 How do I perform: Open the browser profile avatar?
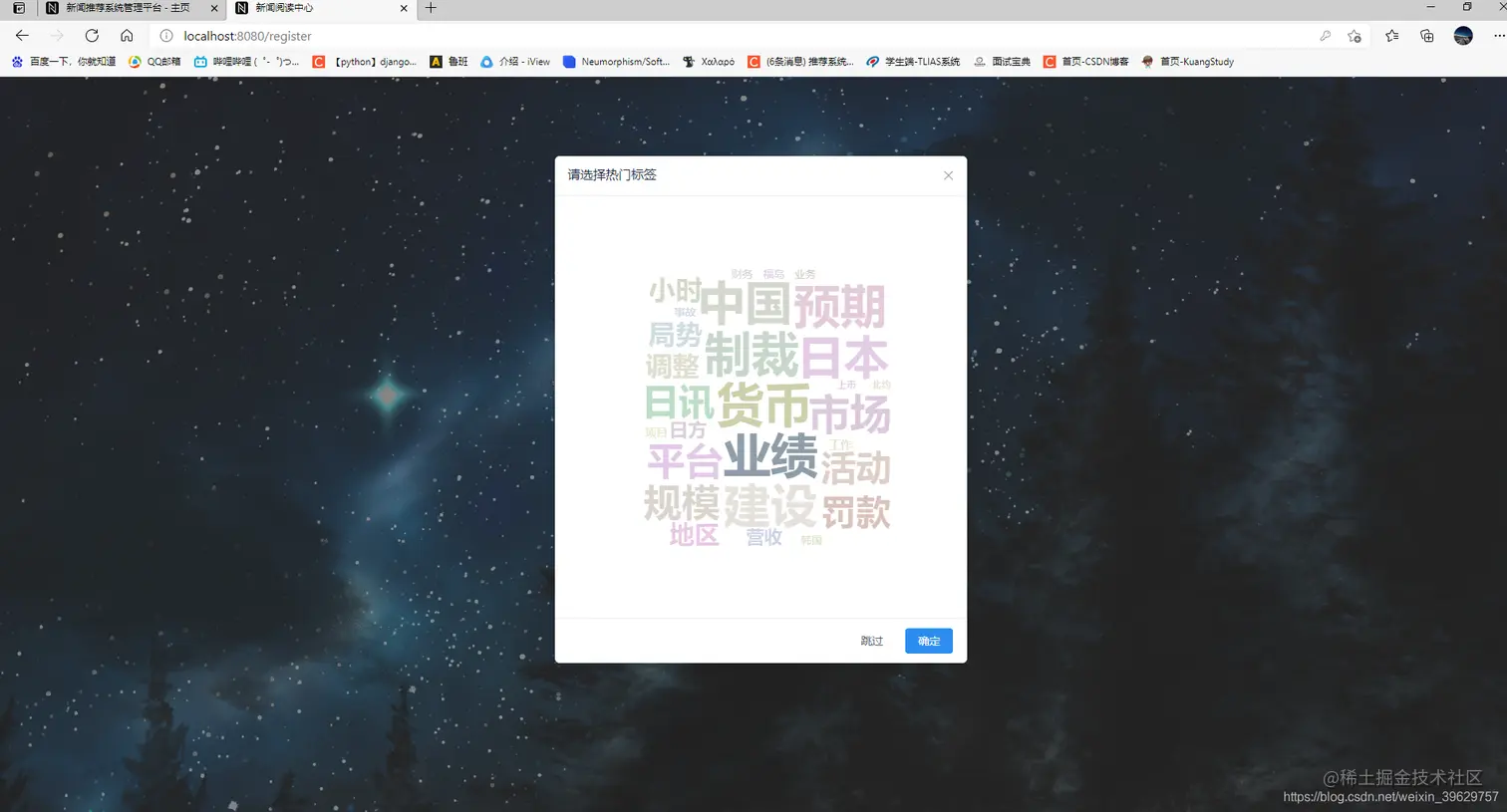coord(1463,36)
